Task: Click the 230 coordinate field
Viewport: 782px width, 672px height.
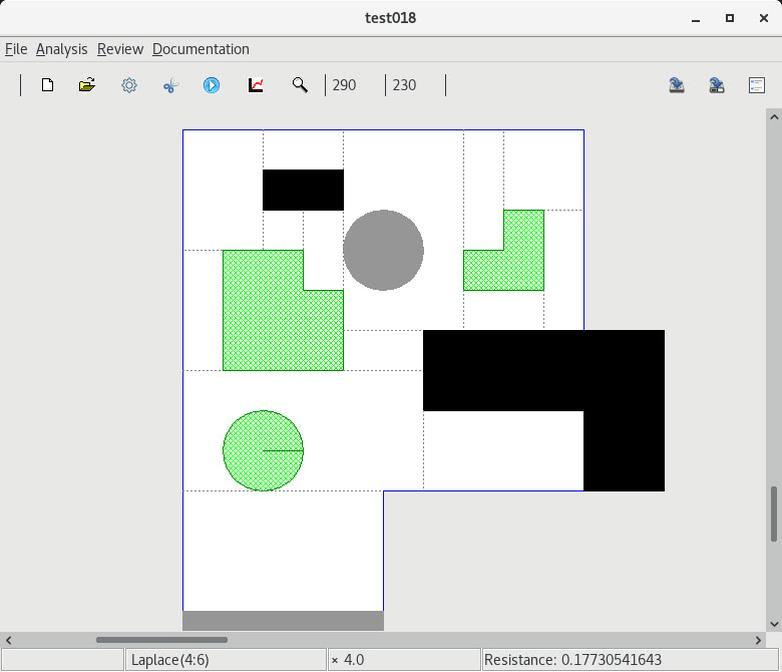Action: pos(414,85)
